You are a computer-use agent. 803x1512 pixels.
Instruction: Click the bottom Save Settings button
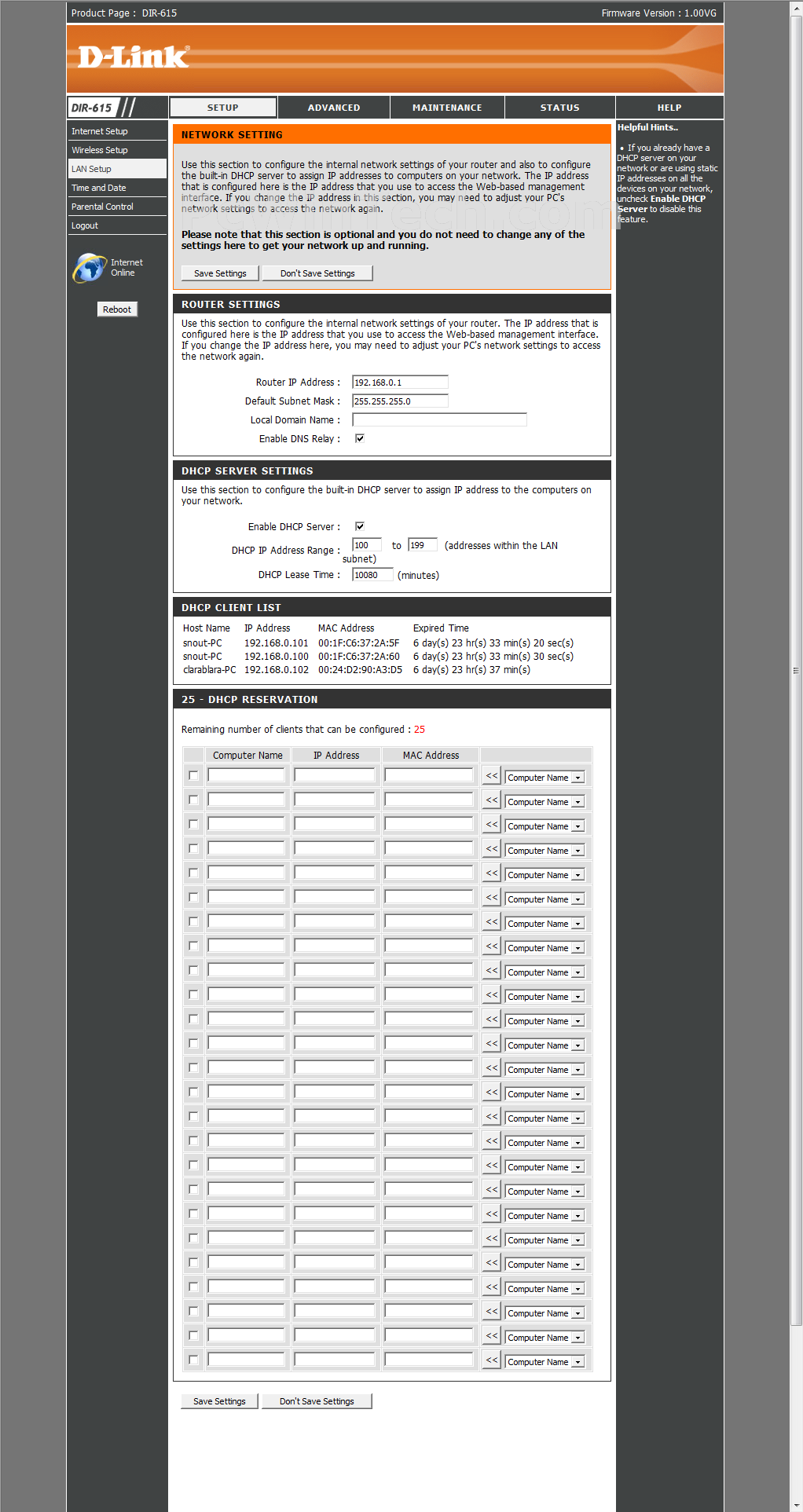tap(219, 1401)
